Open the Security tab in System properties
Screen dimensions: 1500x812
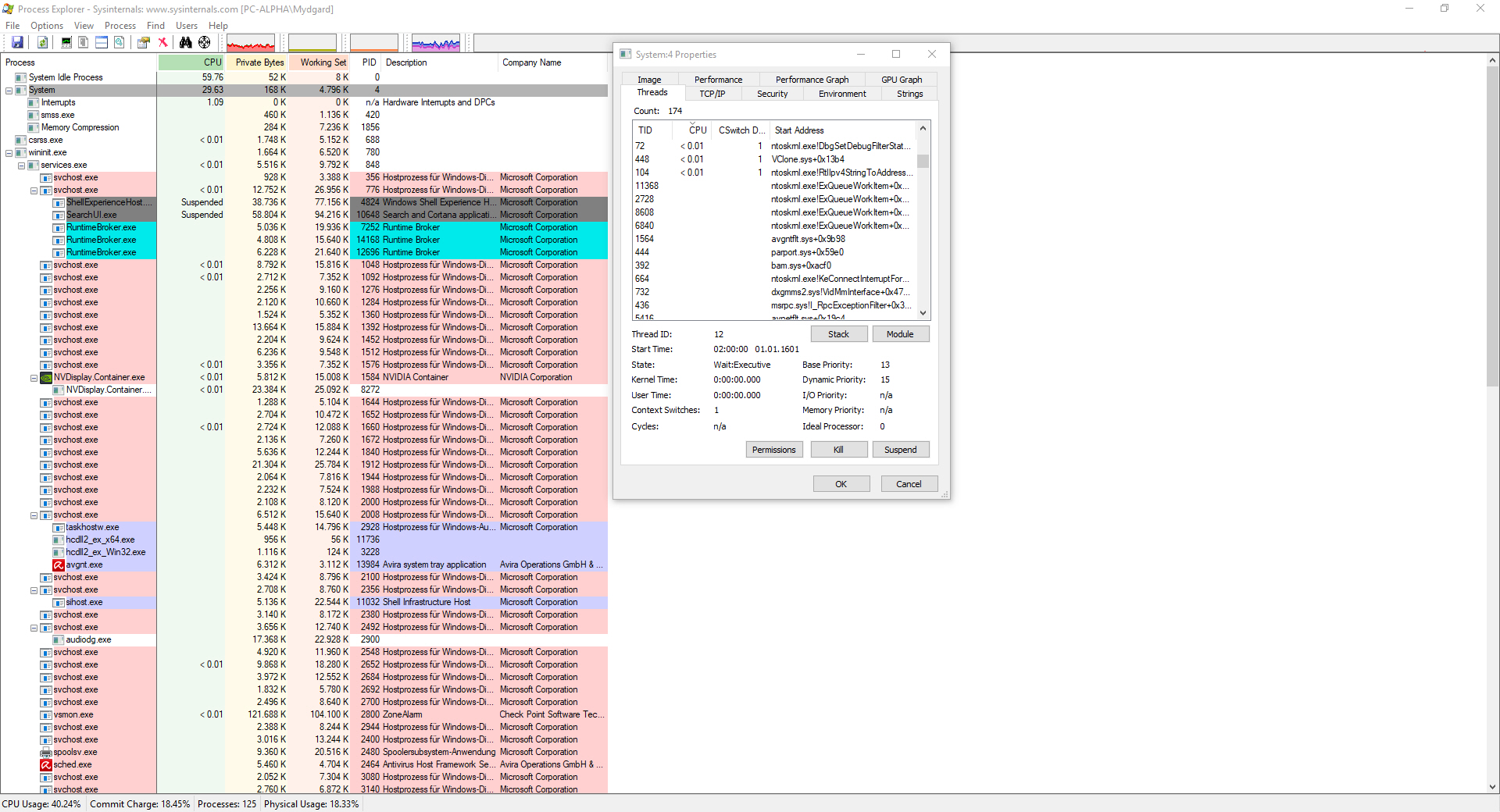tap(772, 94)
